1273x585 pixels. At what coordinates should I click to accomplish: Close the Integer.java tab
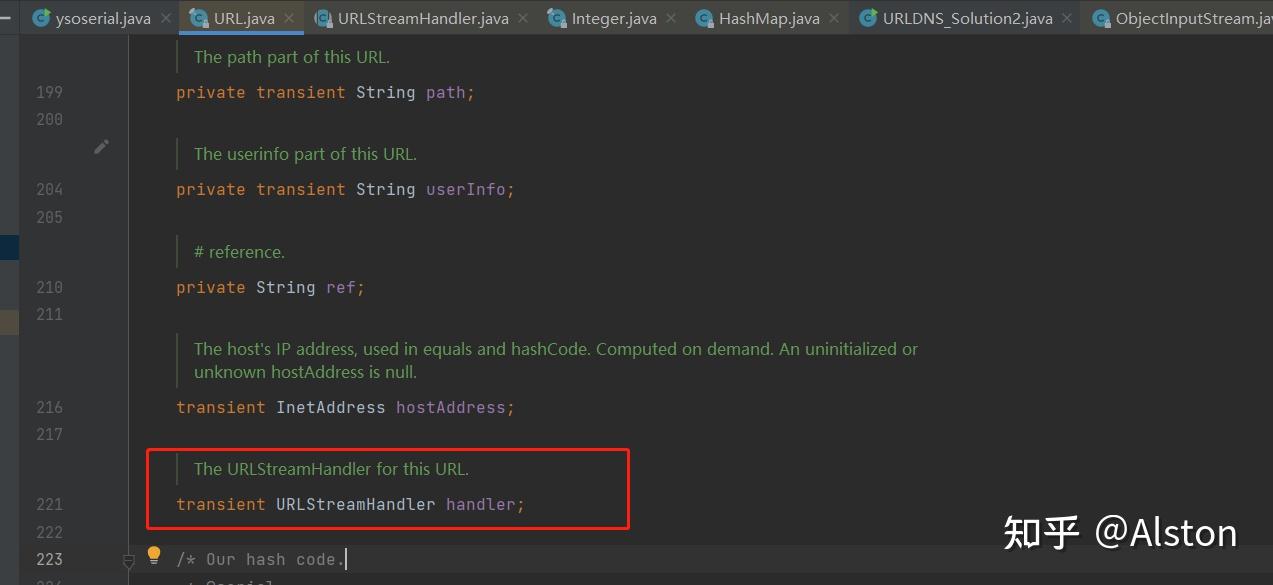[x=671, y=18]
